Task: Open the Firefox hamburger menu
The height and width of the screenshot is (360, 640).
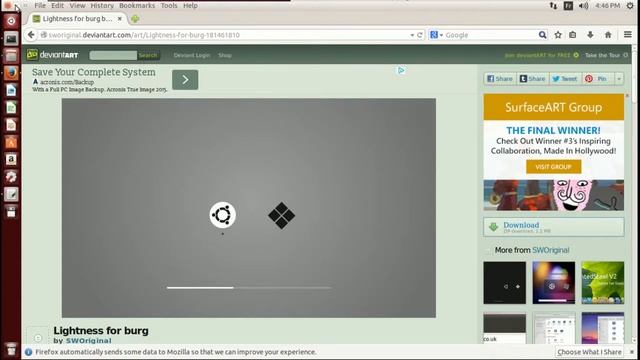Action: [x=628, y=35]
